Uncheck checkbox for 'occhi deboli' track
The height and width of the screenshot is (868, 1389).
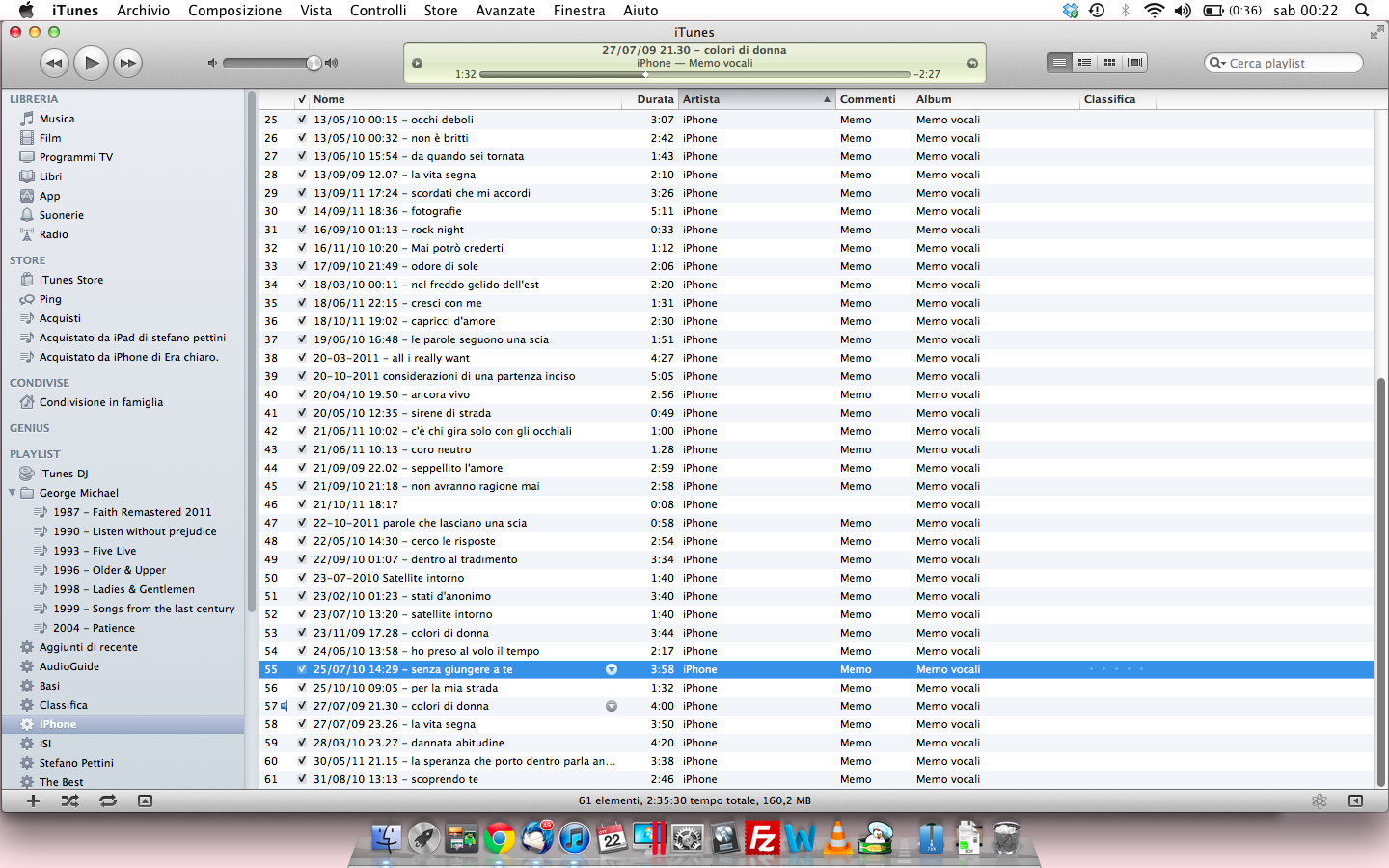pyautogui.click(x=302, y=120)
